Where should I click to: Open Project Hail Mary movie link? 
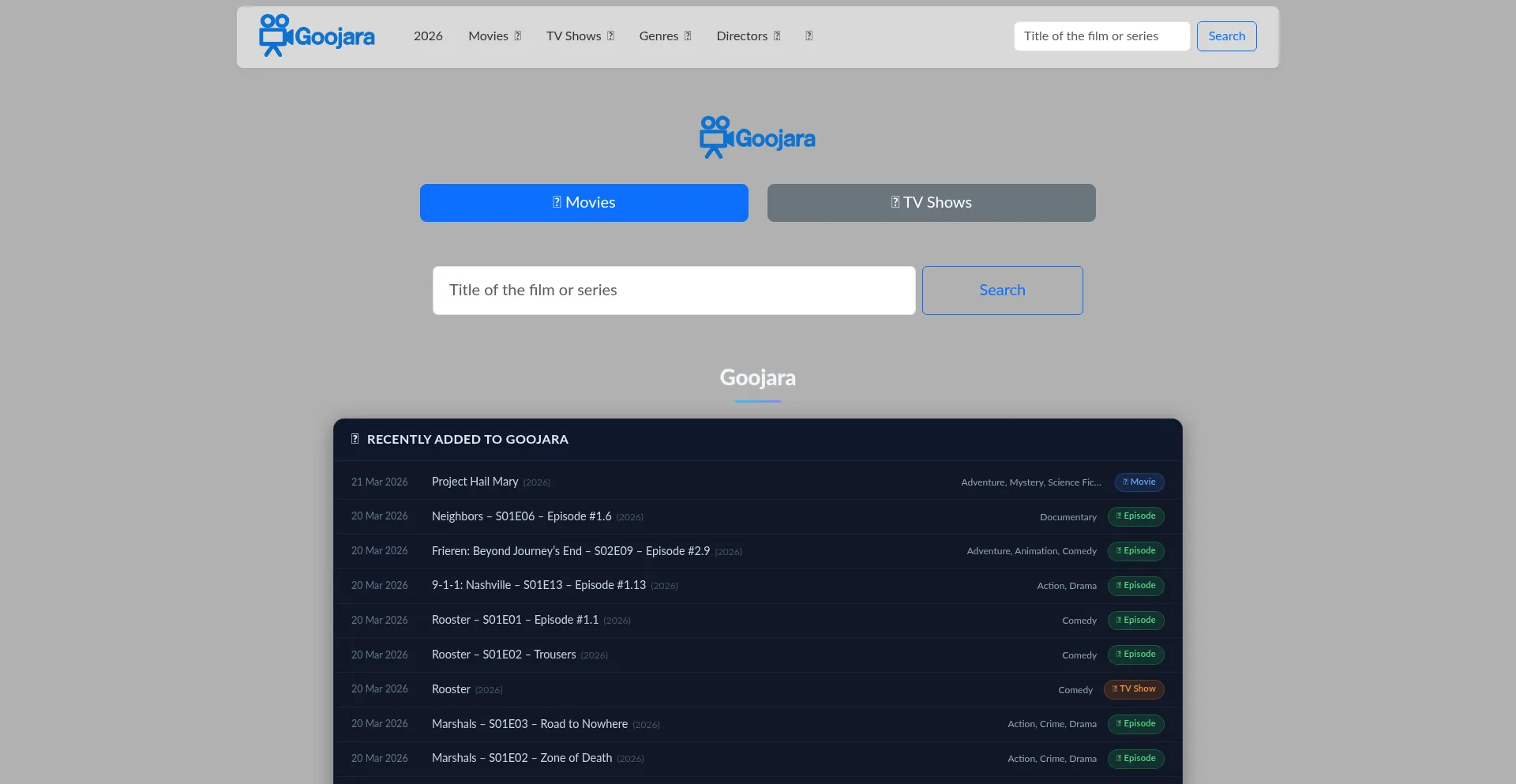(x=475, y=482)
